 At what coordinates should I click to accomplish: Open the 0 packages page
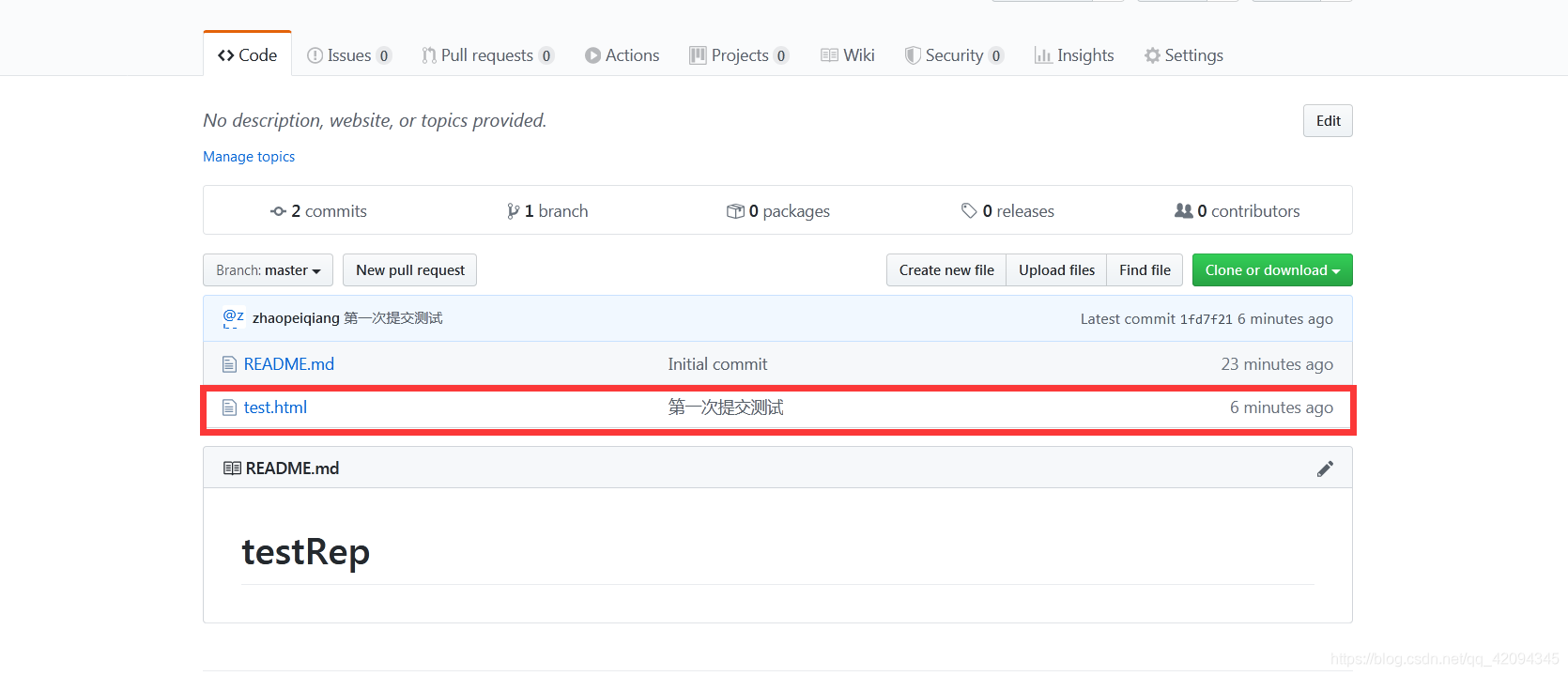pyautogui.click(x=778, y=211)
